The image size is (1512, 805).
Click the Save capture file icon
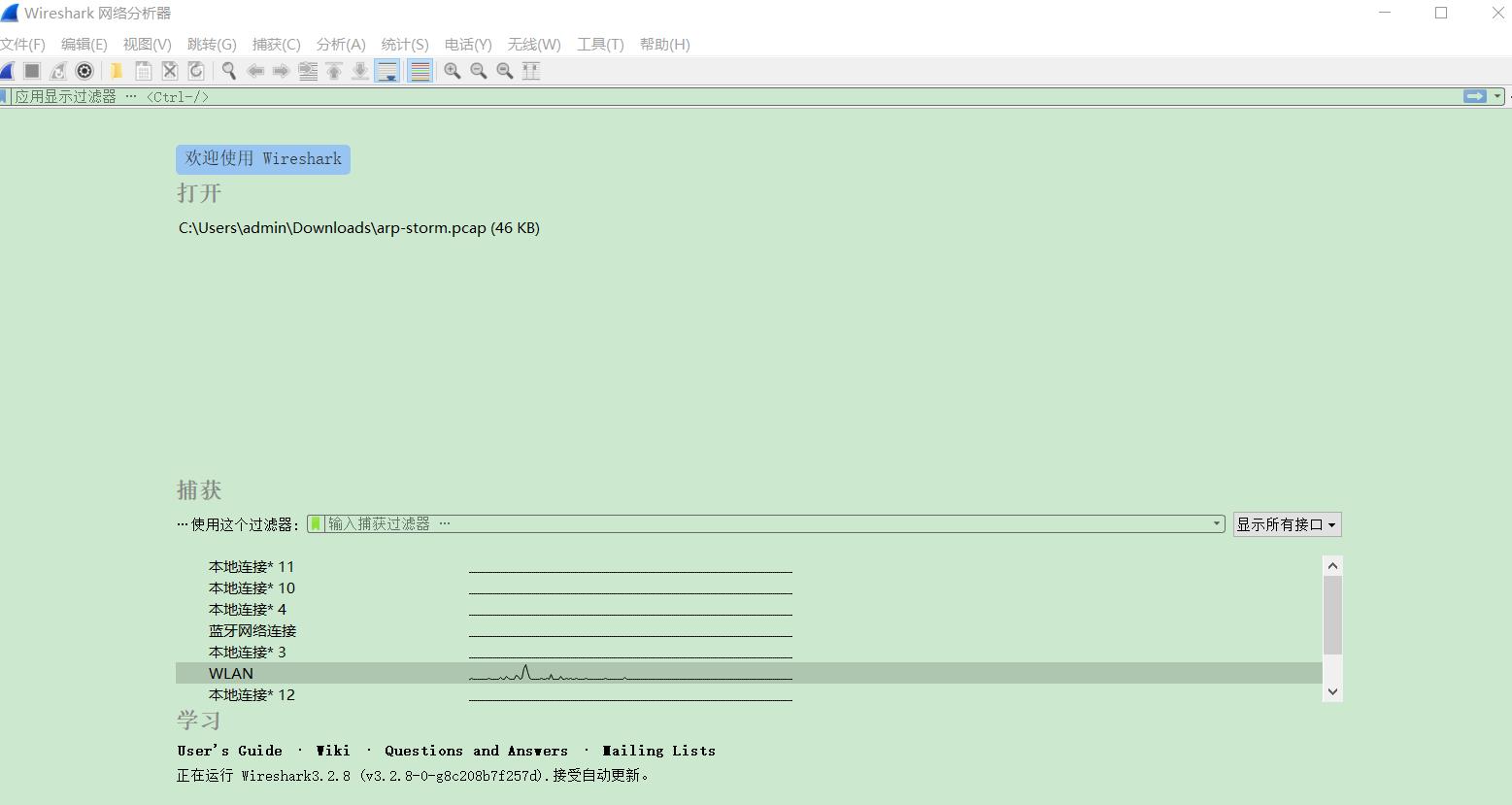coord(143,71)
